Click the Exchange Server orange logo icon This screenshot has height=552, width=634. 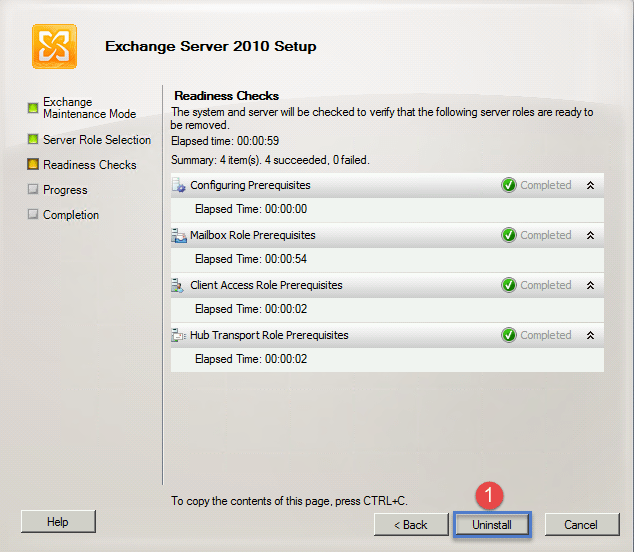[x=55, y=47]
